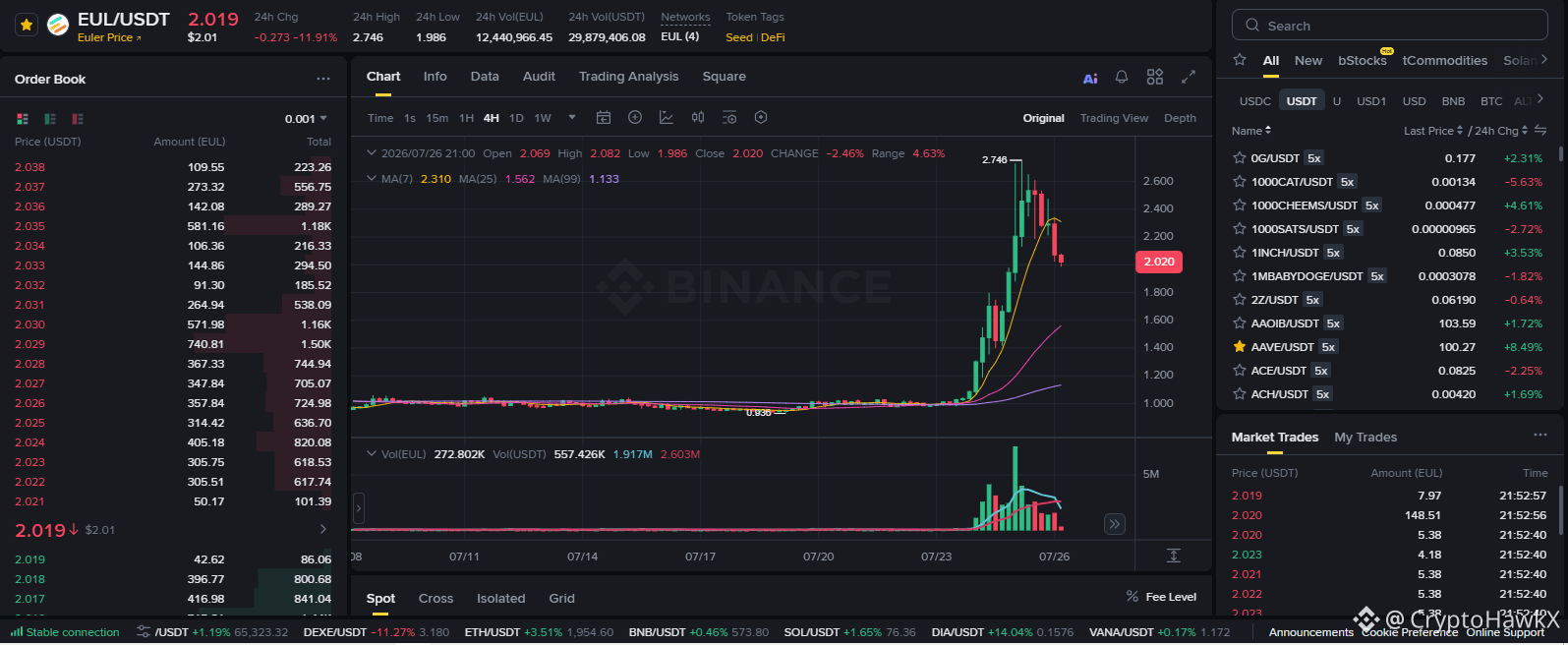Open Market Trades options menu (three dots)
Screen dimensions: 1568x645
tap(1540, 436)
